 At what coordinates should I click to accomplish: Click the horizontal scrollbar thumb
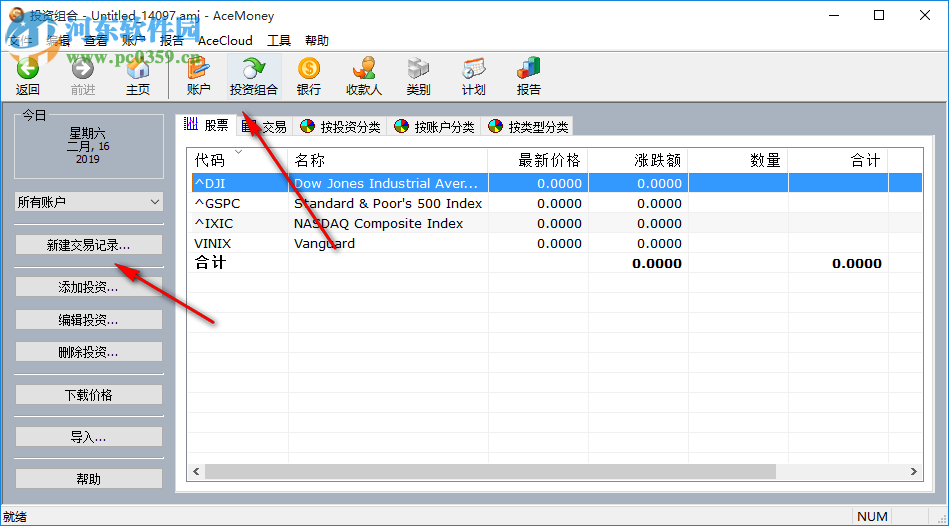tap(490, 471)
